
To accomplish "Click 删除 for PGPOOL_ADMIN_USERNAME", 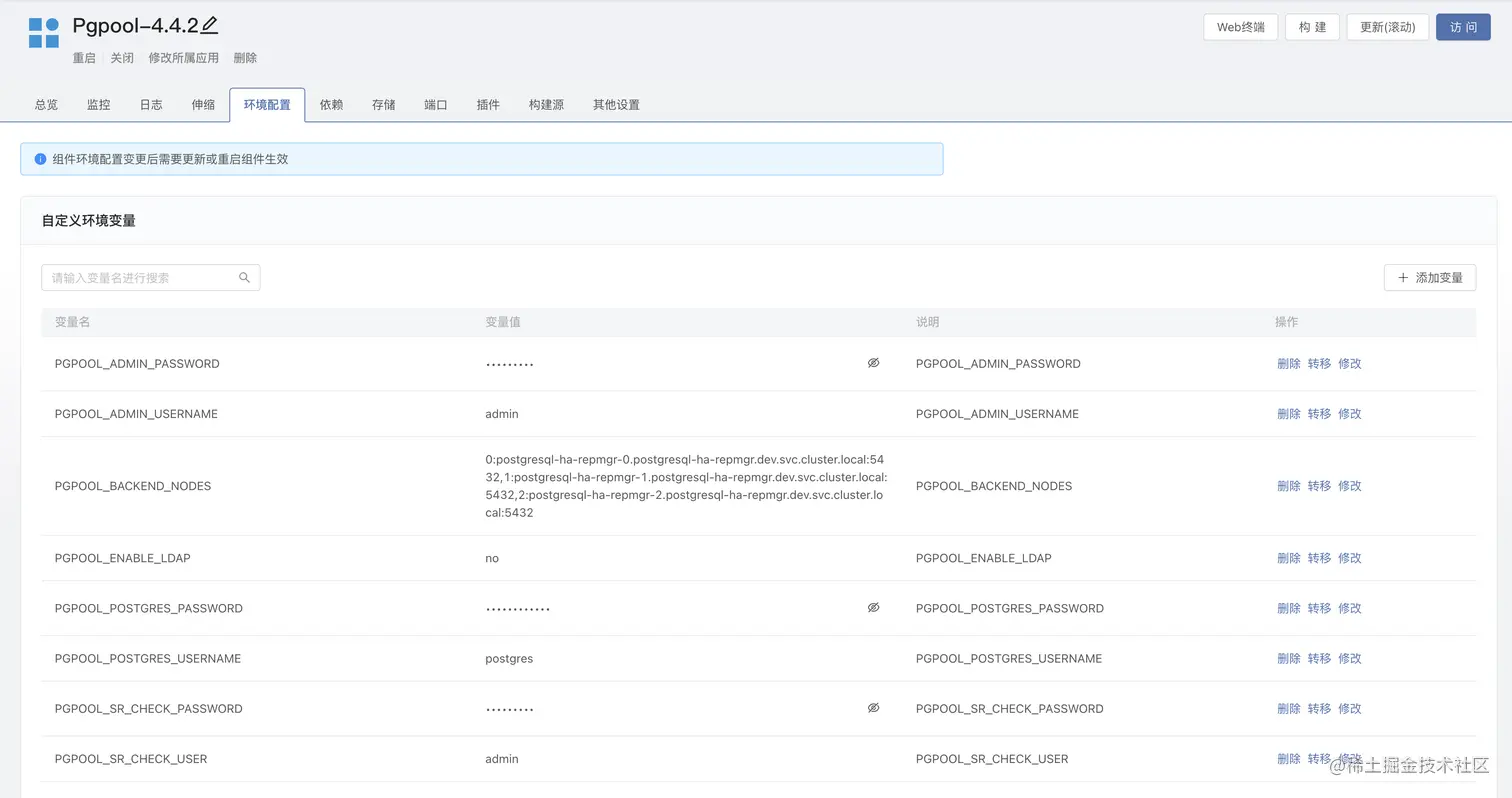I will click(1289, 414).
